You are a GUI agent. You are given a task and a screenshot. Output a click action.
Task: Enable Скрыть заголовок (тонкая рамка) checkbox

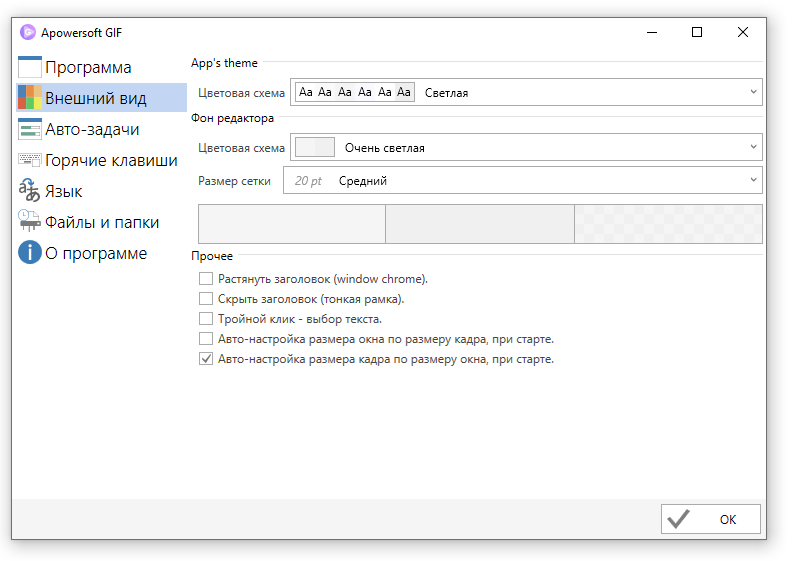pyautogui.click(x=206, y=299)
